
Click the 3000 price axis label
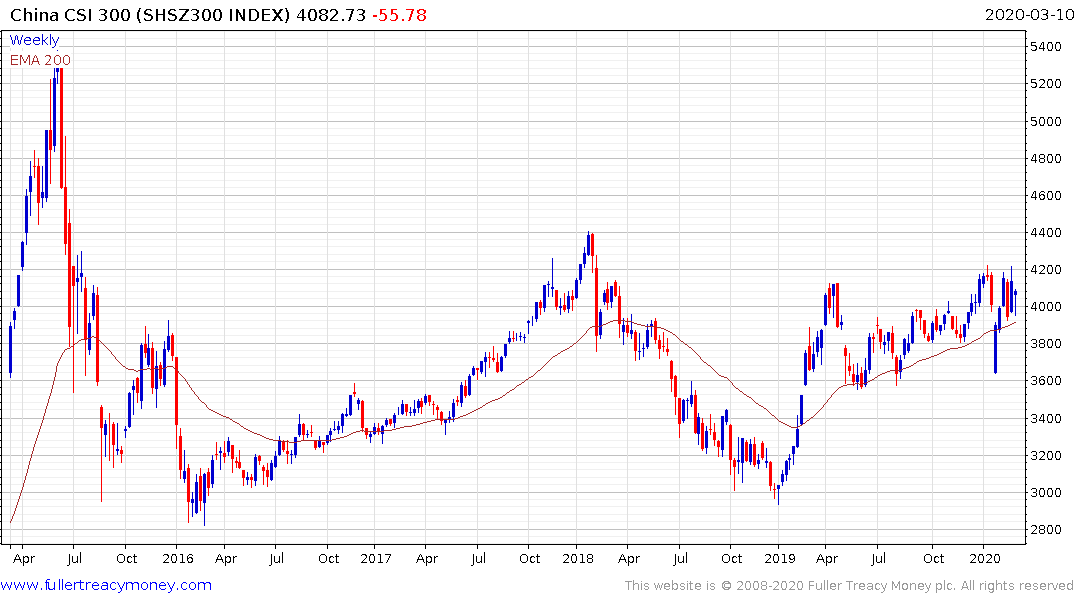(1046, 492)
